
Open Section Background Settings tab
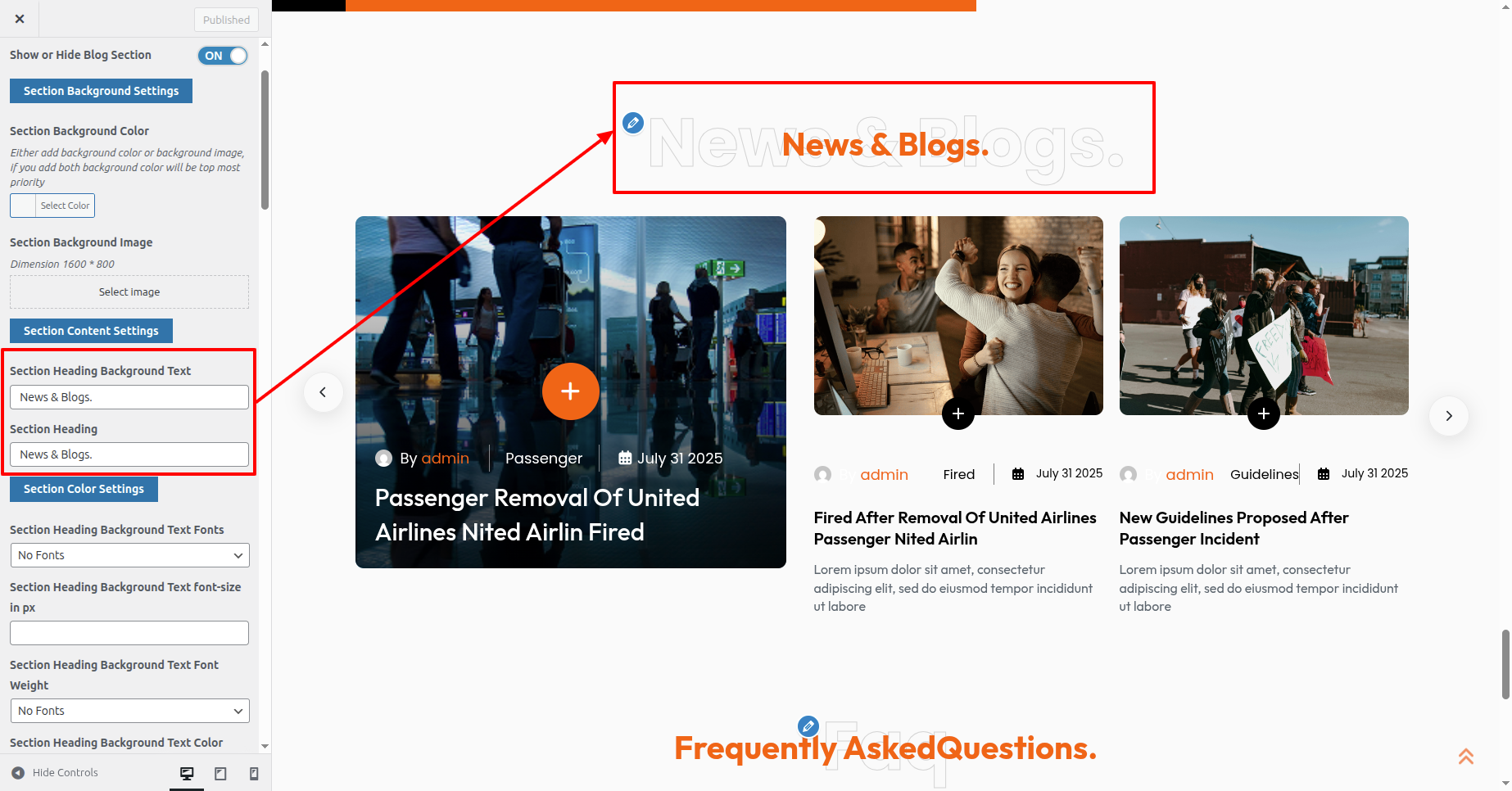[x=101, y=91]
